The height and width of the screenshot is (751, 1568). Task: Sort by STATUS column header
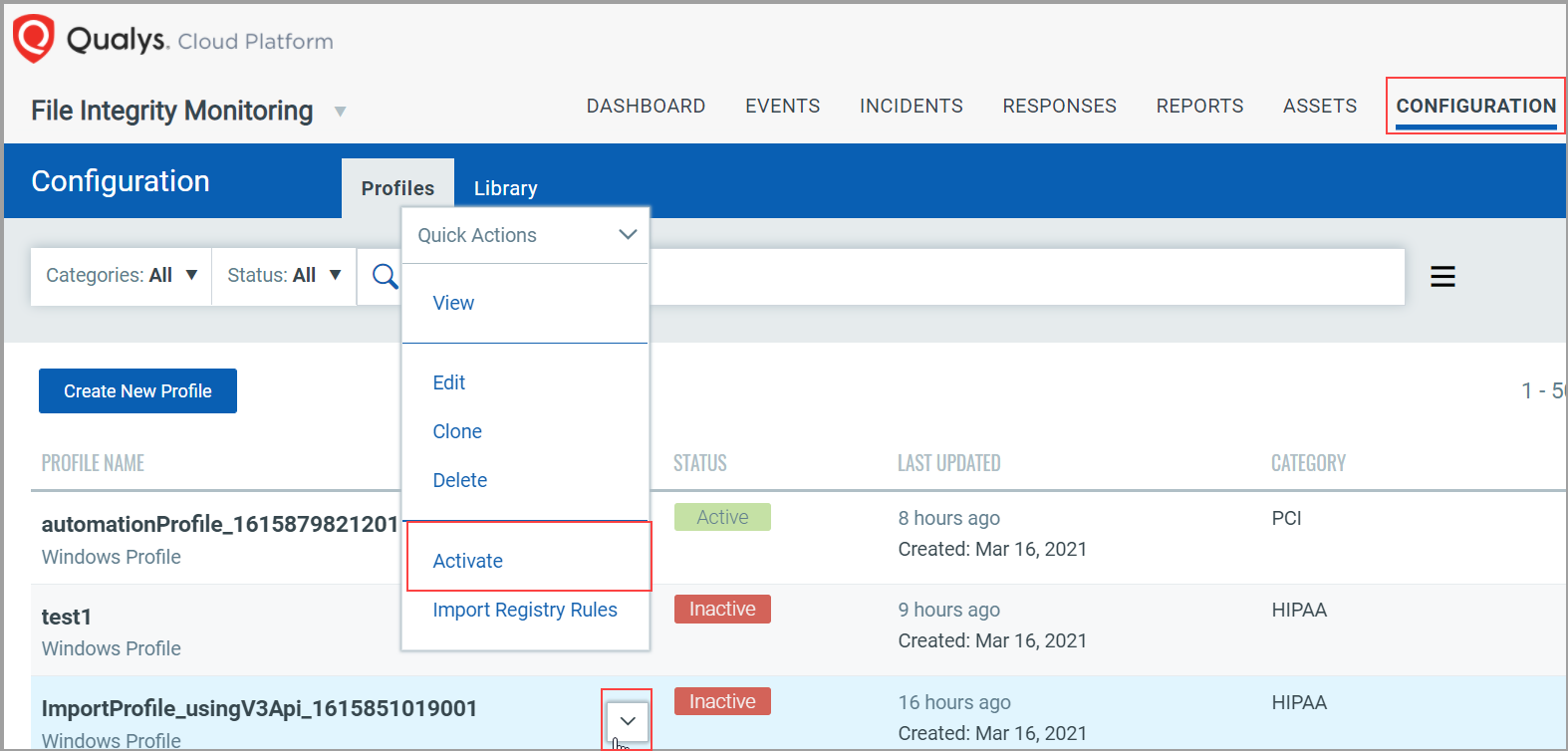699,463
